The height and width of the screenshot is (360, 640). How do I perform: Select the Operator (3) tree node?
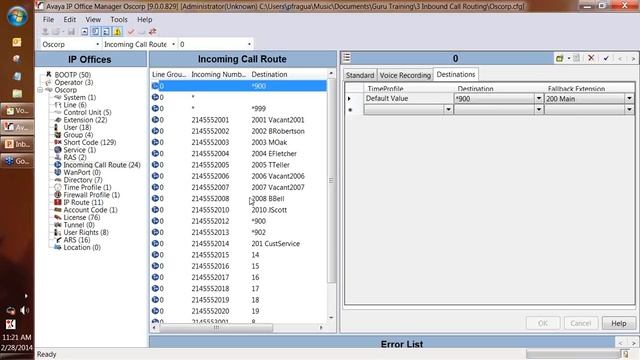73,82
